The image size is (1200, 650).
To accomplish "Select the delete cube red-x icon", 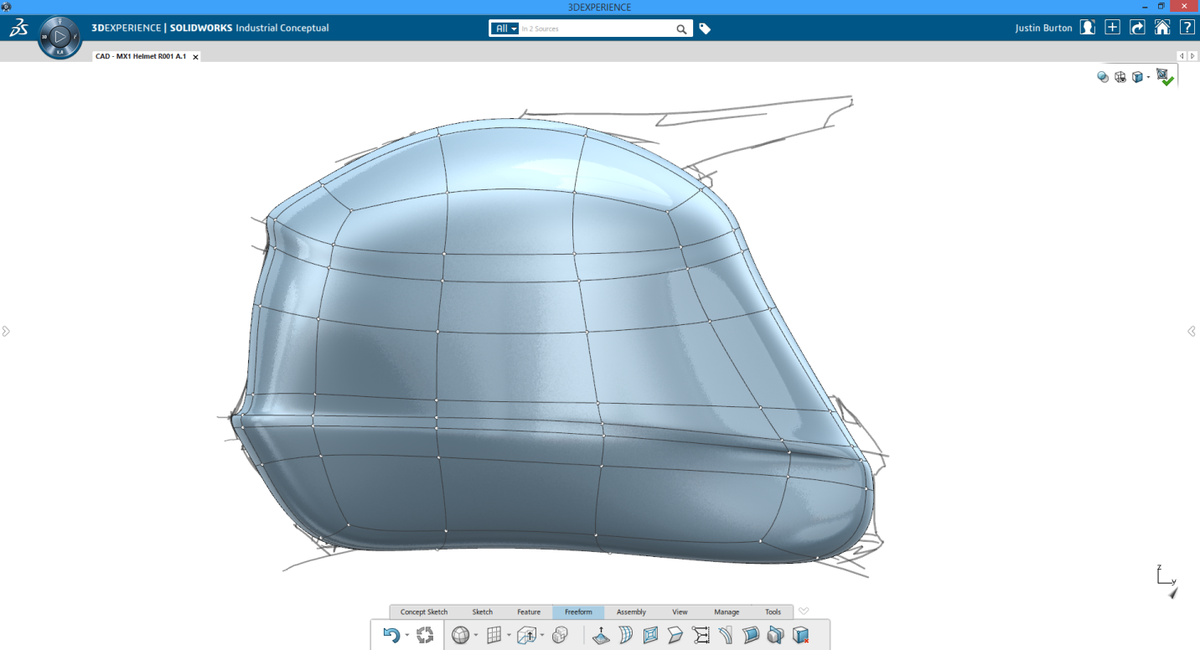I will [800, 635].
